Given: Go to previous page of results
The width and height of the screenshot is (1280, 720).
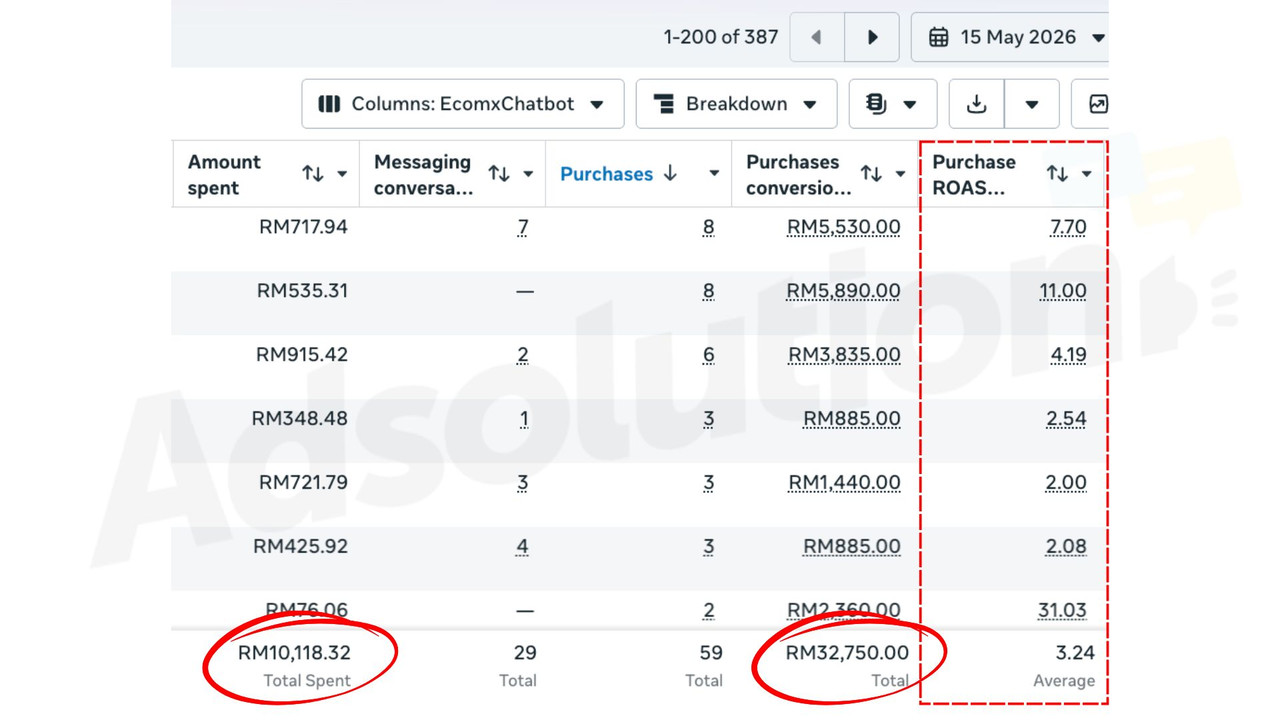Looking at the screenshot, I should pos(817,38).
